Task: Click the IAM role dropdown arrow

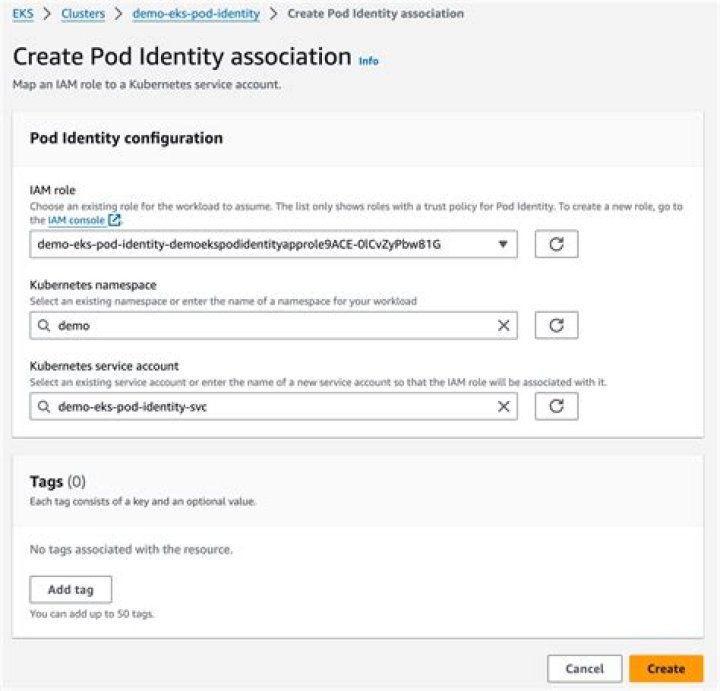Action: pyautogui.click(x=502, y=244)
